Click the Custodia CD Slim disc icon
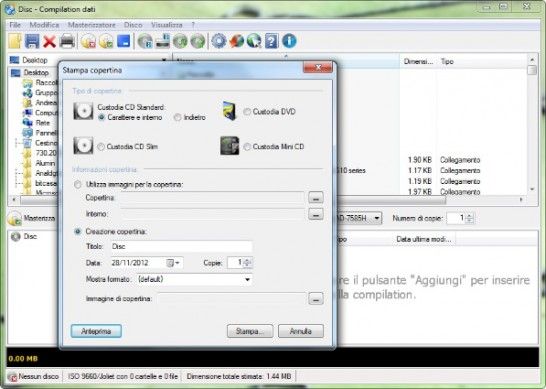546x389 pixels. pos(83,146)
